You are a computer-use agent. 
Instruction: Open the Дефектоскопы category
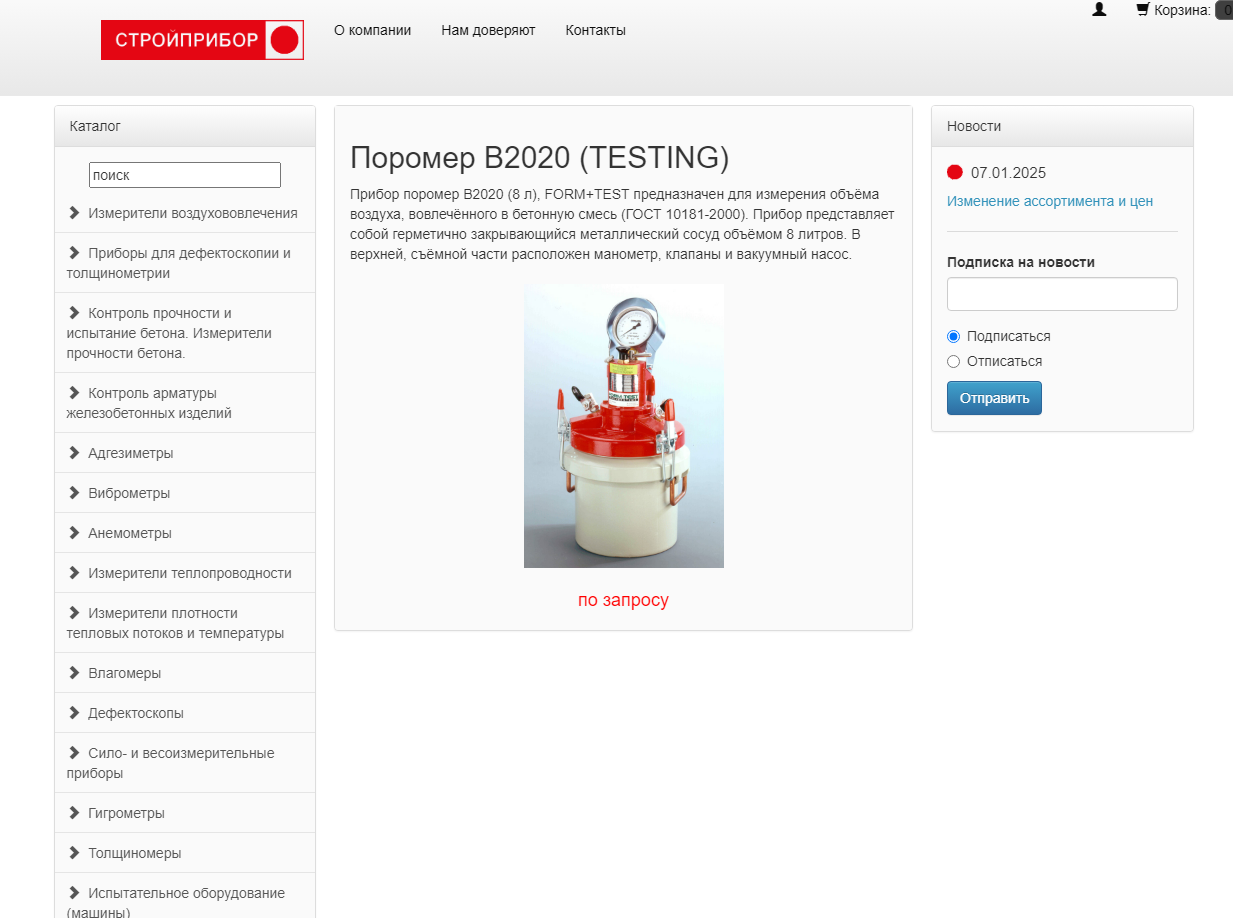click(x=136, y=713)
